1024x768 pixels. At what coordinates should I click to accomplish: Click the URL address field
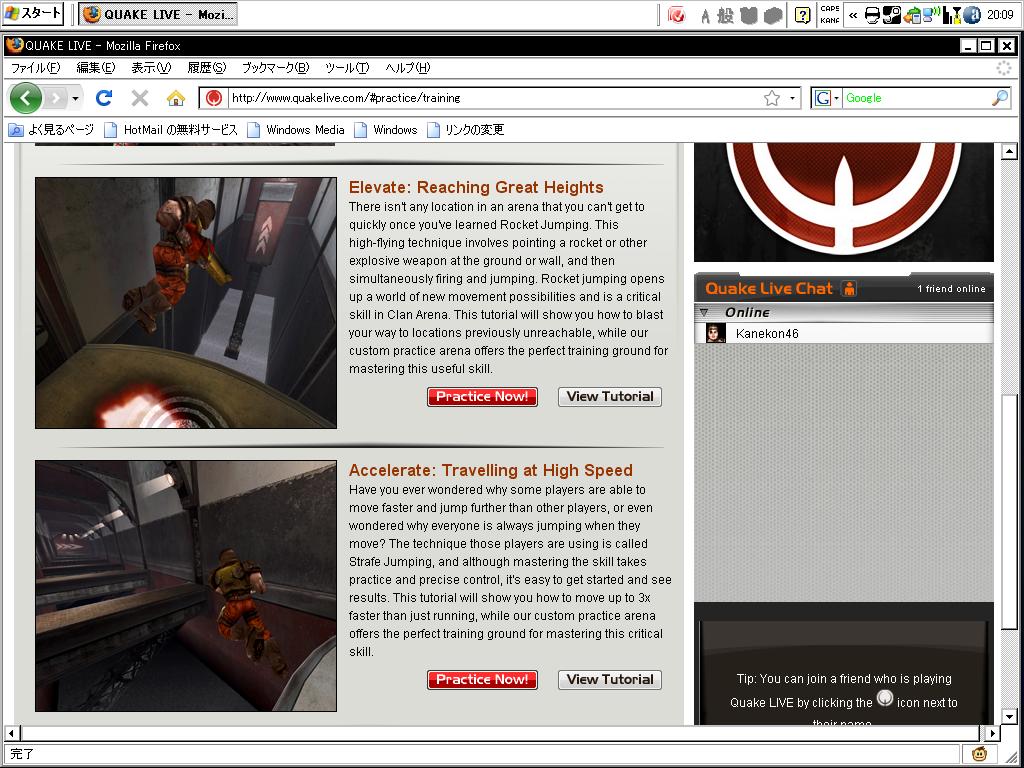click(495, 98)
